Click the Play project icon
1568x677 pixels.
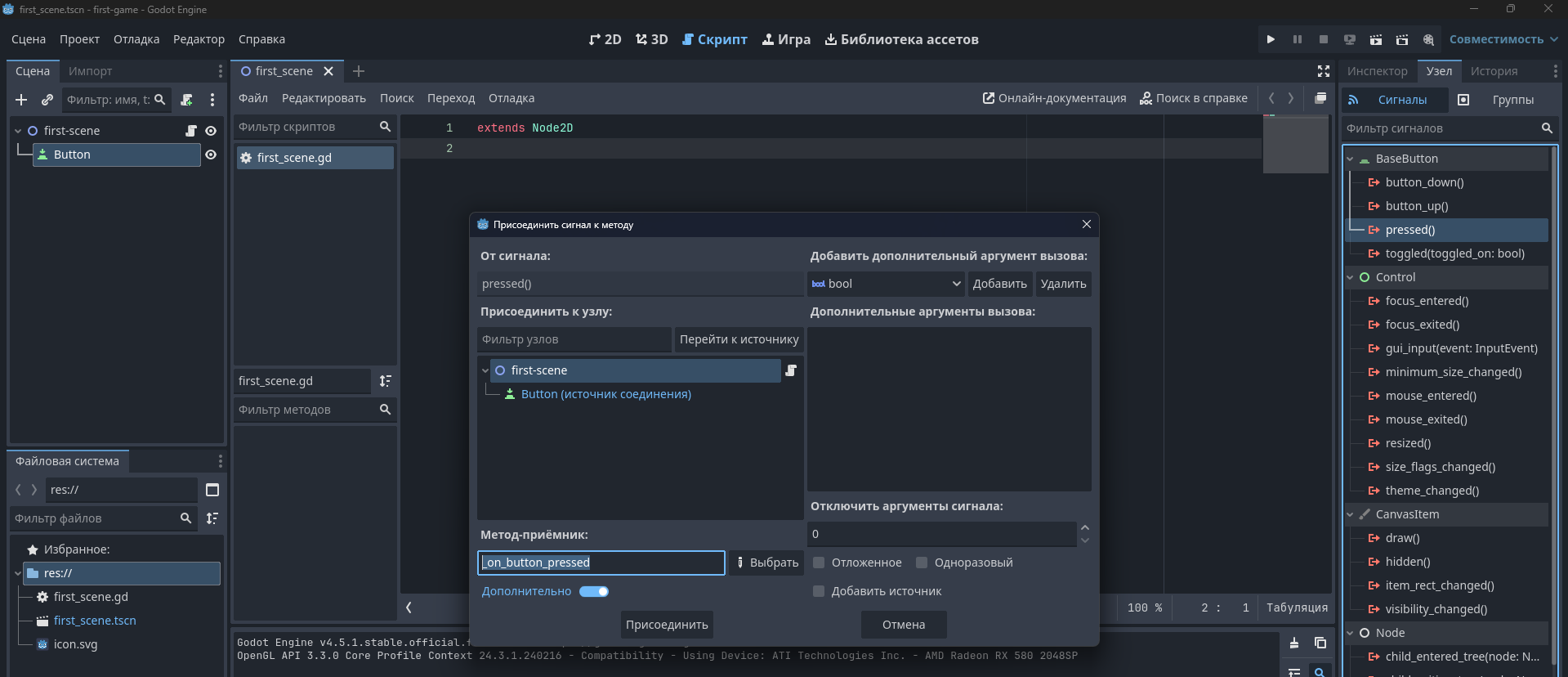tap(1271, 39)
